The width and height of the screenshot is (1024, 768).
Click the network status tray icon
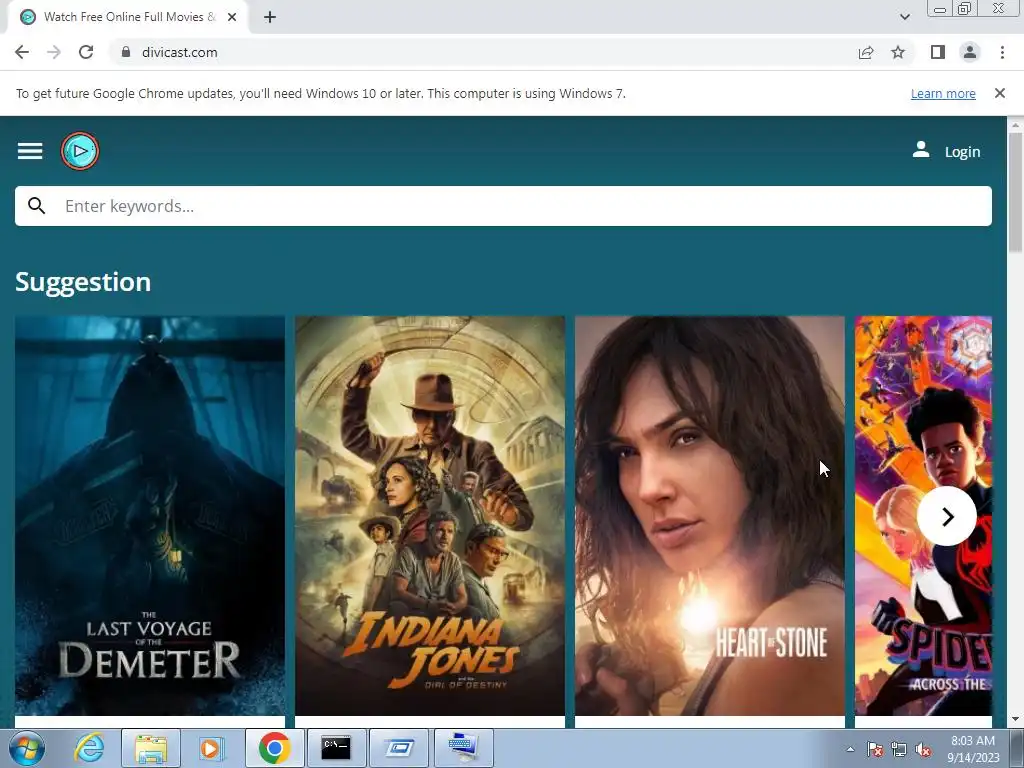(x=899, y=749)
